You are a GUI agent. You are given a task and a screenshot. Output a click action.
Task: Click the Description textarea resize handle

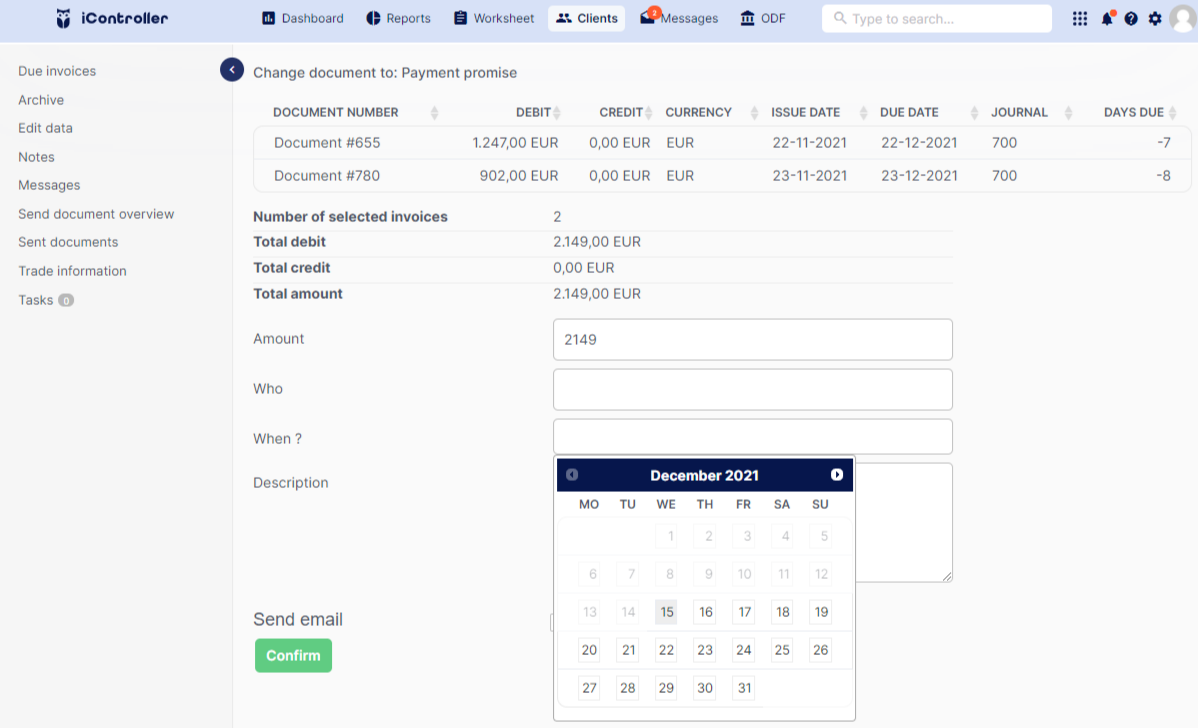[x=947, y=577]
